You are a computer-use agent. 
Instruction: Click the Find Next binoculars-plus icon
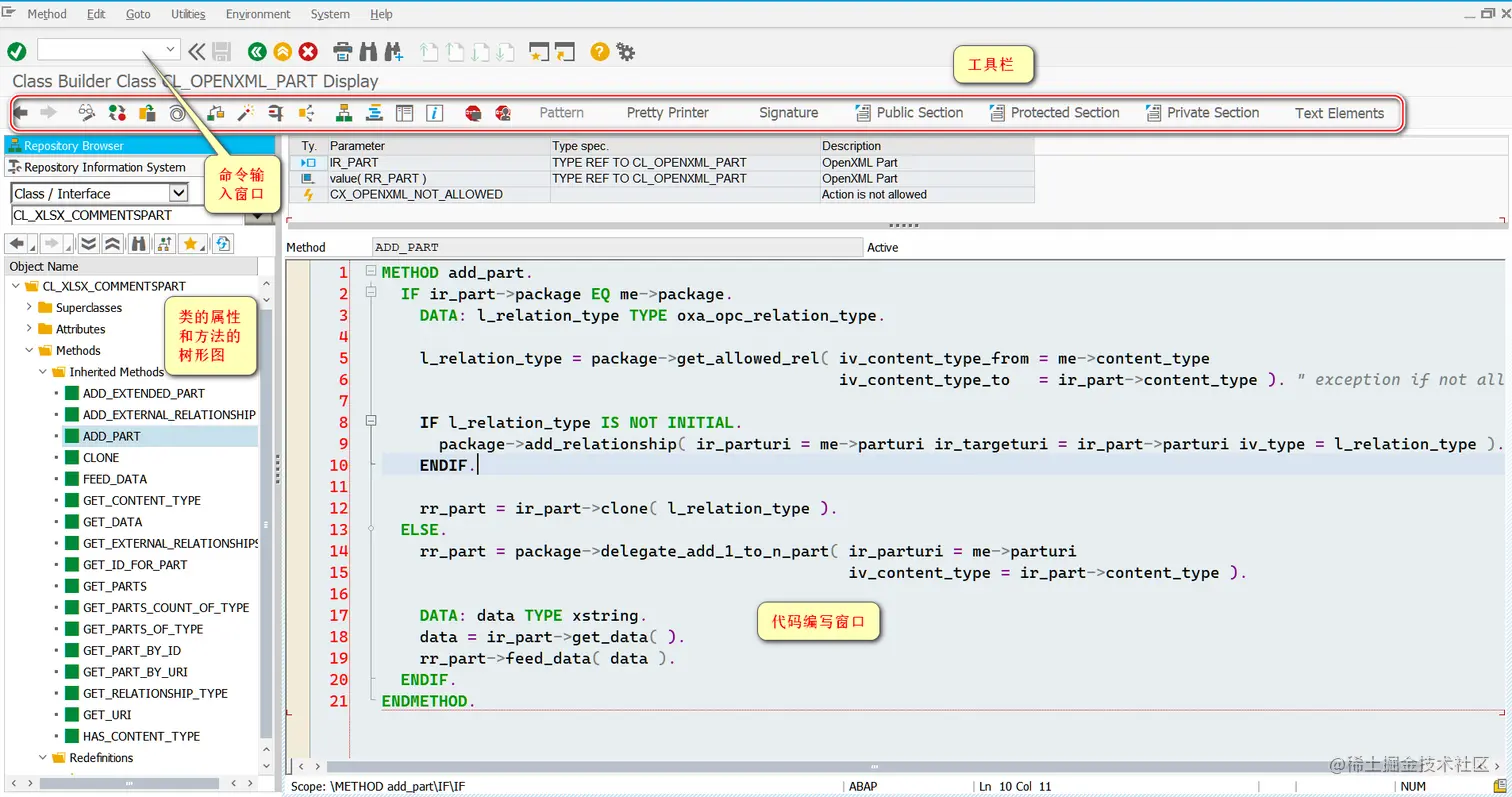coord(393,51)
